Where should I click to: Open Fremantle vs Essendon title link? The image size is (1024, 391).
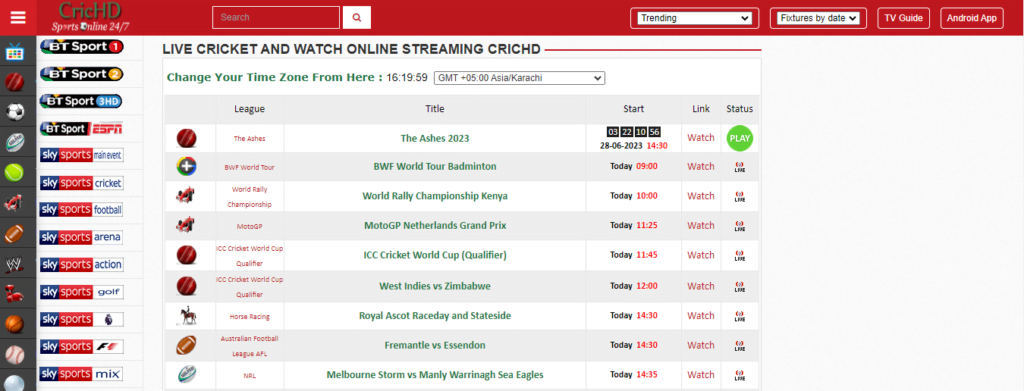[435, 345]
